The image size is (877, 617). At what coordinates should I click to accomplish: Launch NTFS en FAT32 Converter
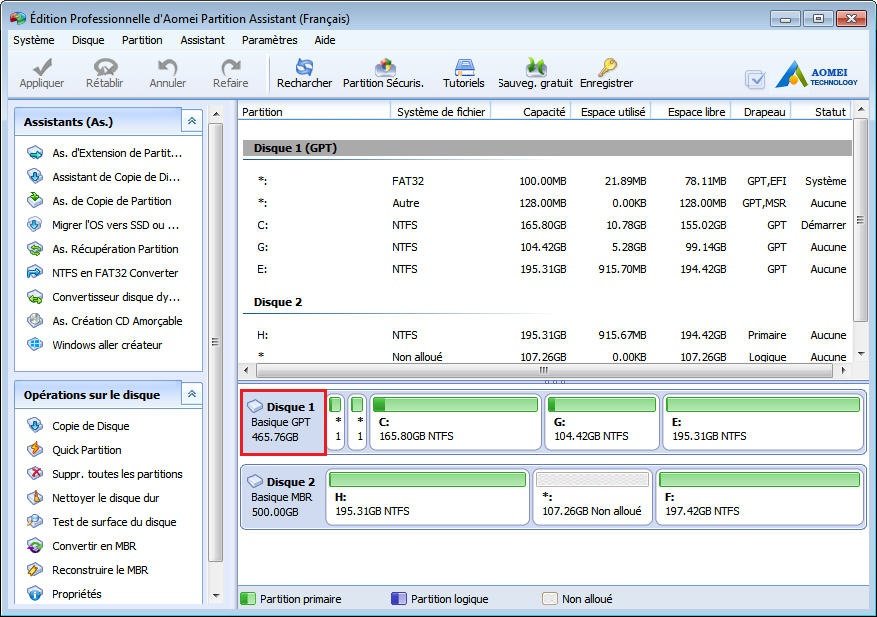pos(102,273)
